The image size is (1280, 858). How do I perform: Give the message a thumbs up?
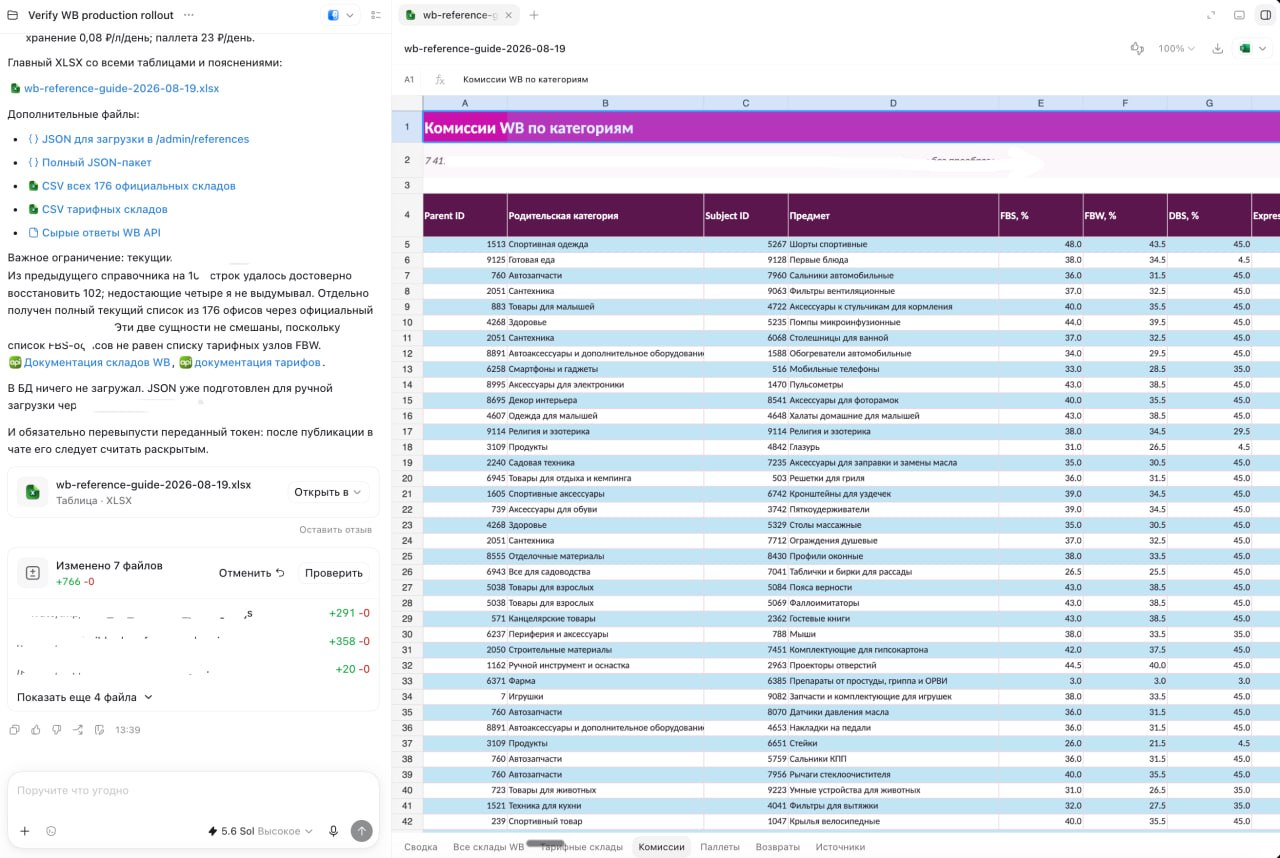tap(36, 730)
